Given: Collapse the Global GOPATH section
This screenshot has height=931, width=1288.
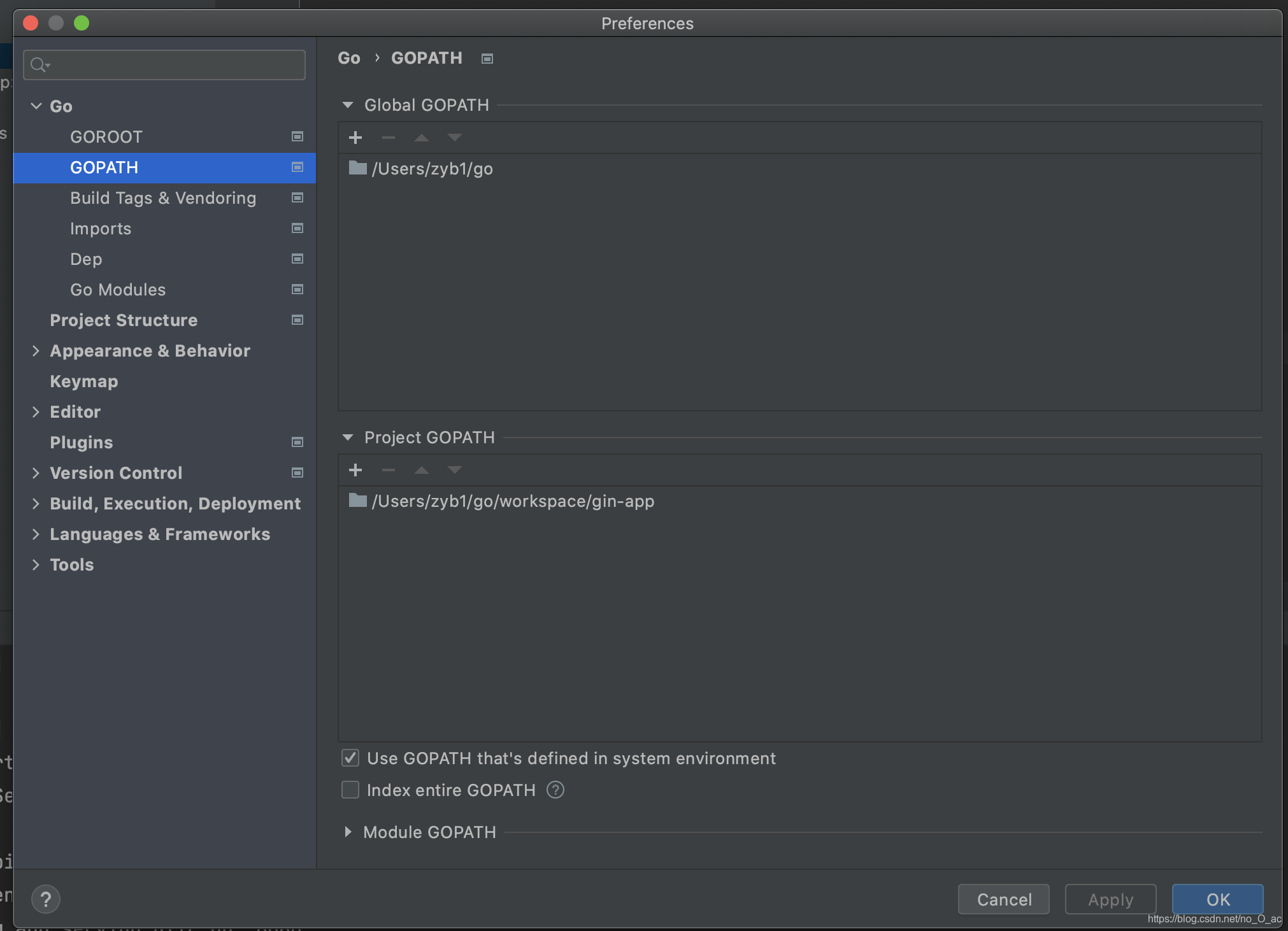Looking at the screenshot, I should pos(348,105).
